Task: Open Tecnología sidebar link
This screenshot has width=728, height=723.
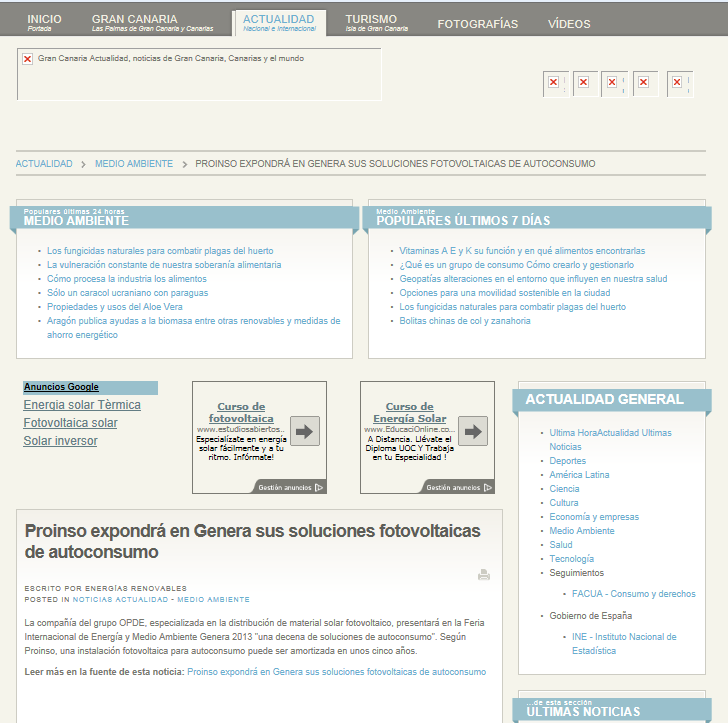Action: pos(572,559)
